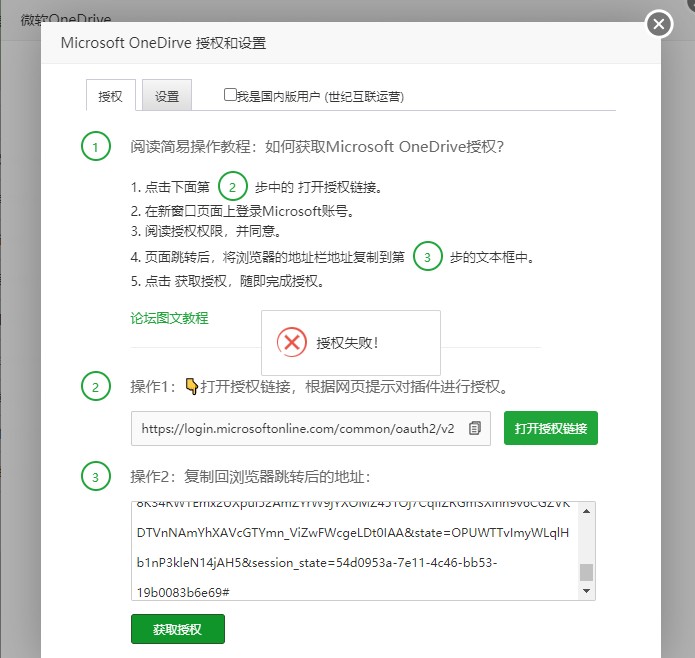Click the 获取授权 button
Screen dimensions: 695x658
coord(178,629)
